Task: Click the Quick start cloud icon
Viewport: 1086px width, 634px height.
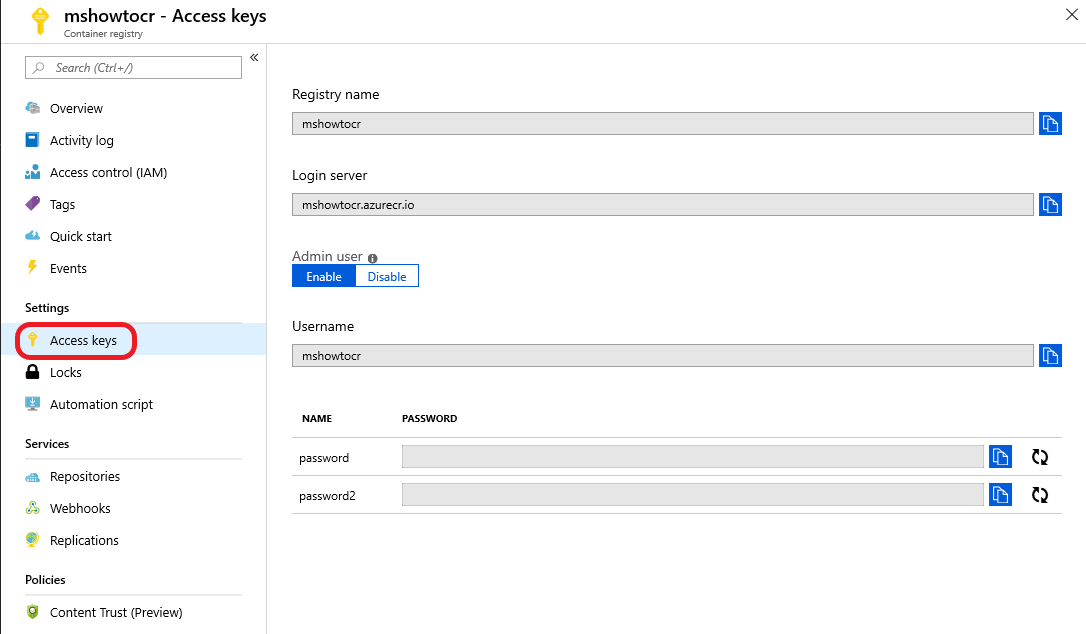Action: pyautogui.click(x=33, y=236)
